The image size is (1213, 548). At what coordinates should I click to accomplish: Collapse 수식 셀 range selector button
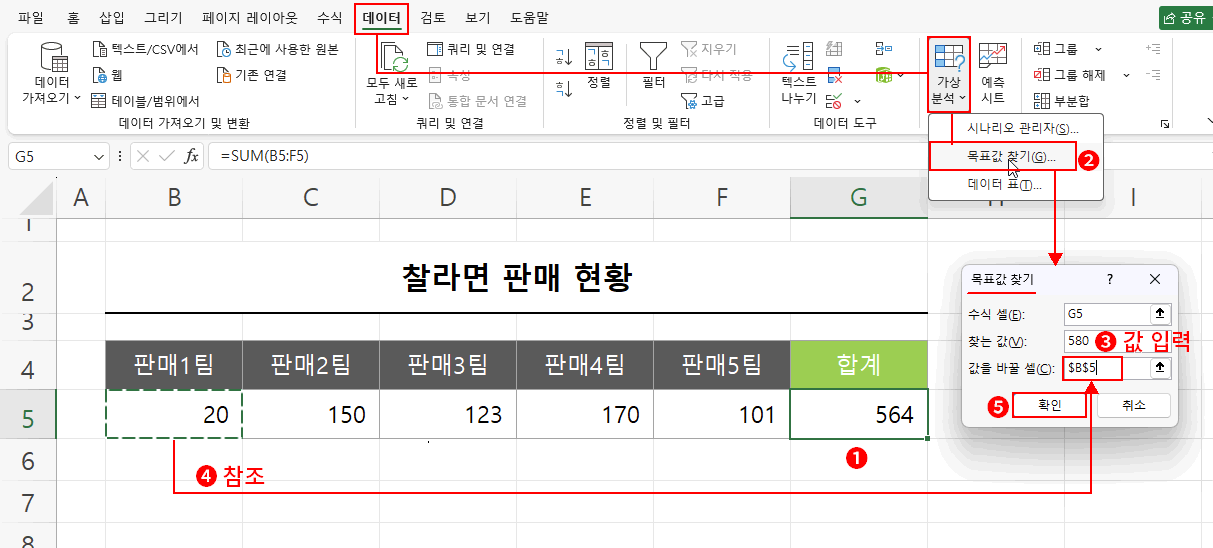(x=1159, y=314)
